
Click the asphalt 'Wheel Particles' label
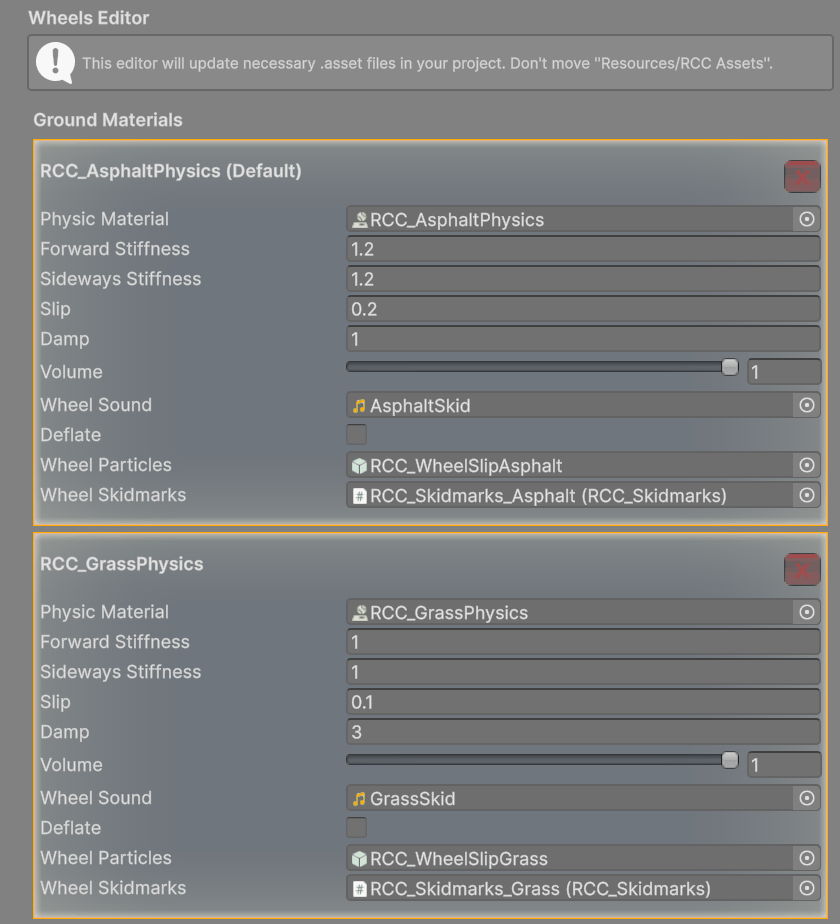[106, 465]
